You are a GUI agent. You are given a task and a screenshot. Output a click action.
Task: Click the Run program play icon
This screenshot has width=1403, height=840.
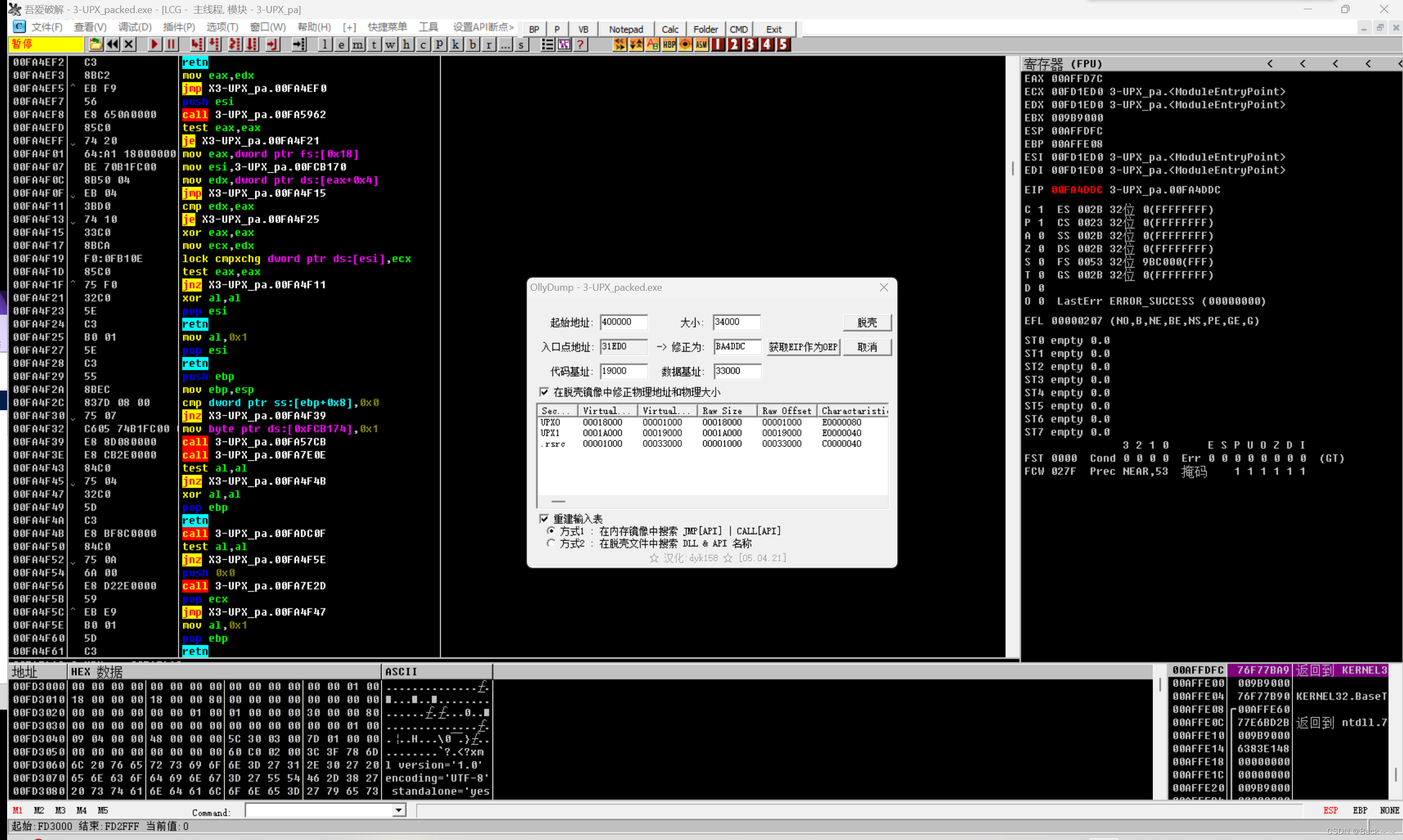(154, 44)
